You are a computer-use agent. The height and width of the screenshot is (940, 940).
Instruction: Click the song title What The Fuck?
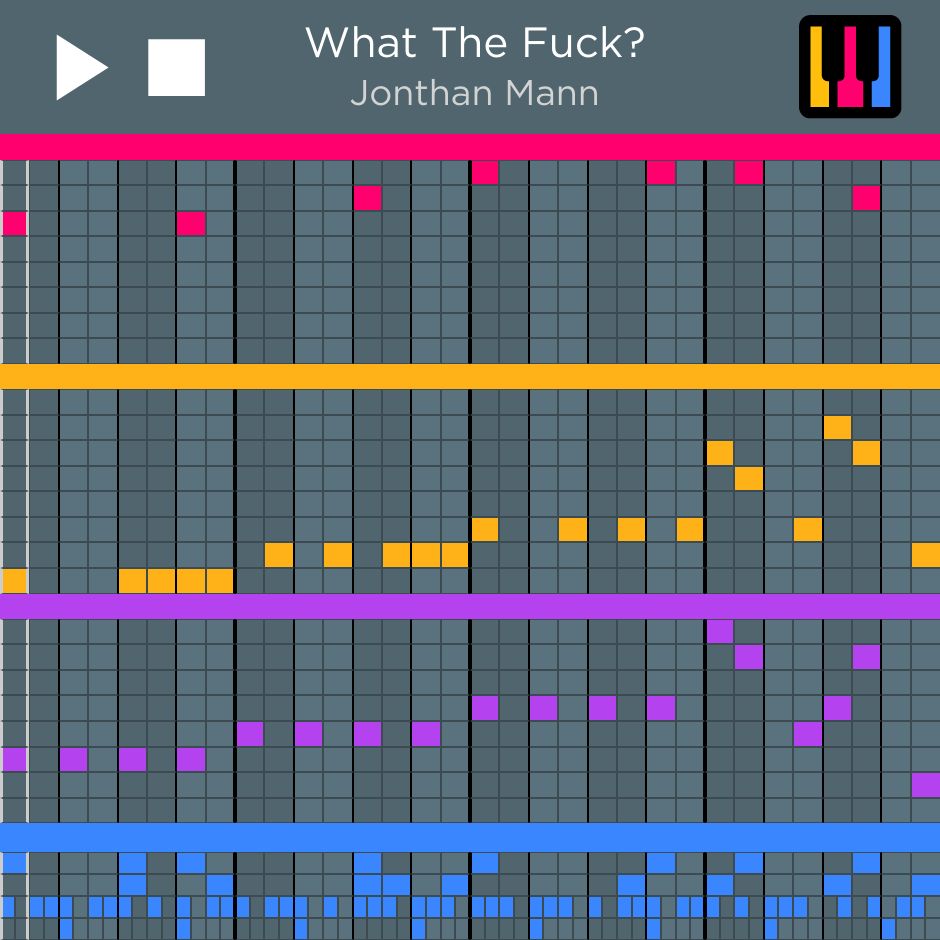coord(475,43)
